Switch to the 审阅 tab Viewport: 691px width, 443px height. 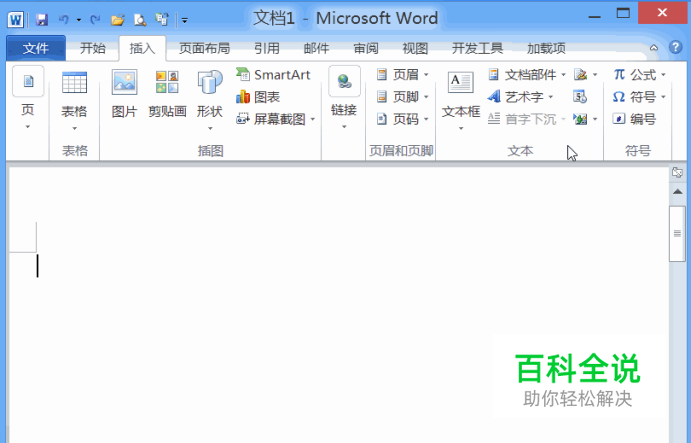point(366,48)
